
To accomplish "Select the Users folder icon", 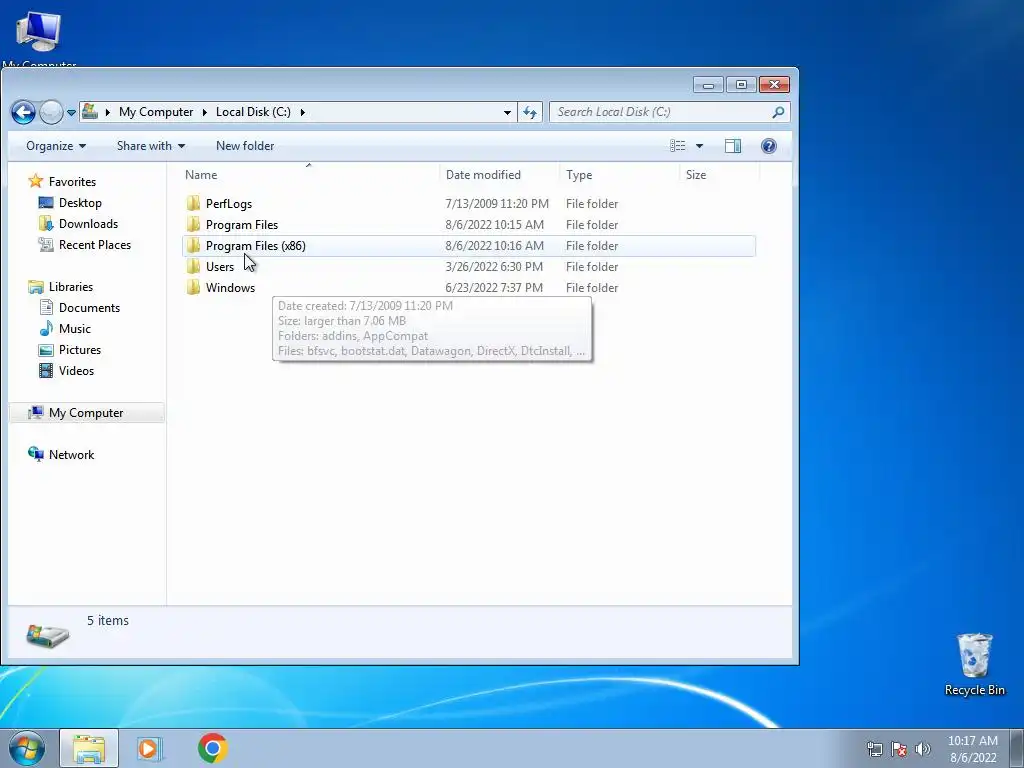I will tap(193, 266).
